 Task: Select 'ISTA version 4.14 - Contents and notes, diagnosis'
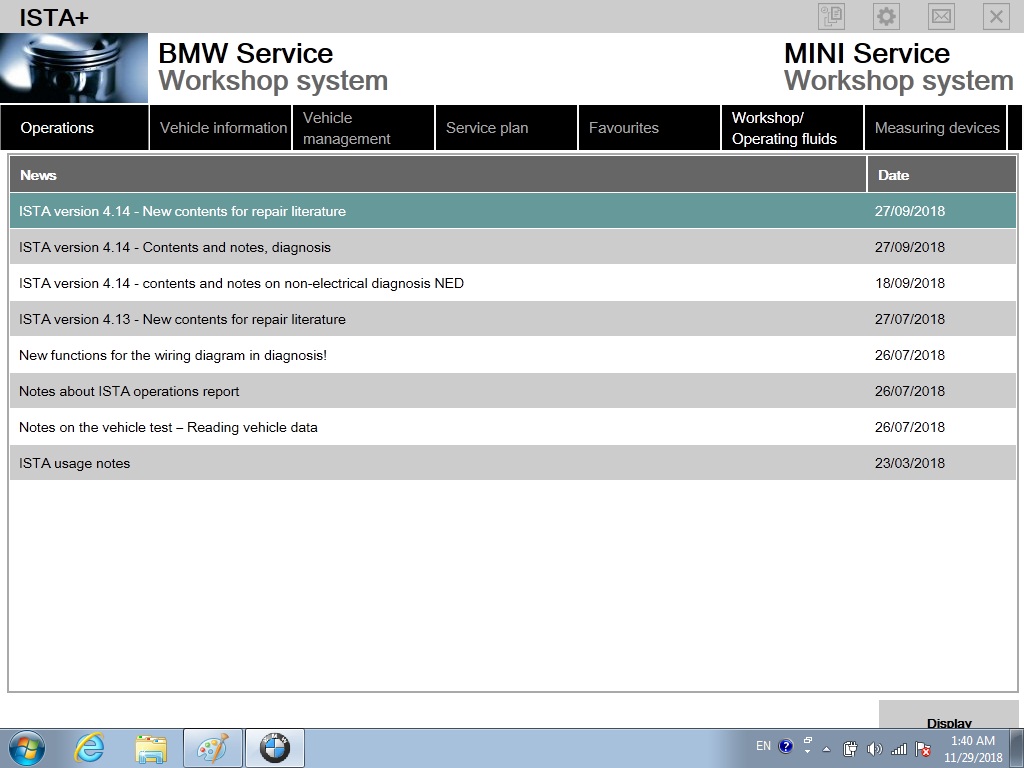pyautogui.click(x=513, y=247)
